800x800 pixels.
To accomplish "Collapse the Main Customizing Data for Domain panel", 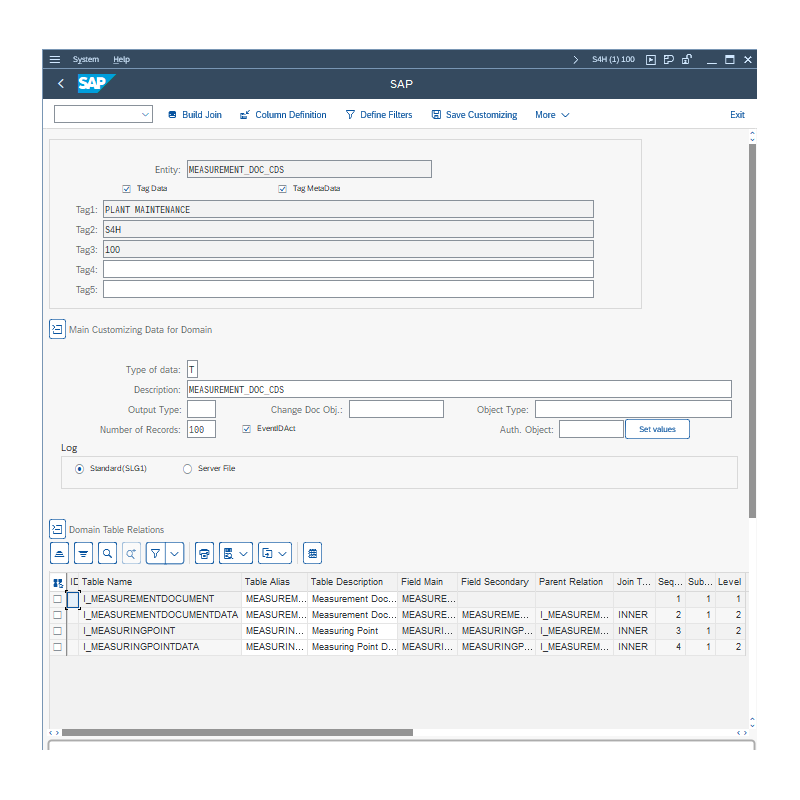I will click(x=57, y=329).
